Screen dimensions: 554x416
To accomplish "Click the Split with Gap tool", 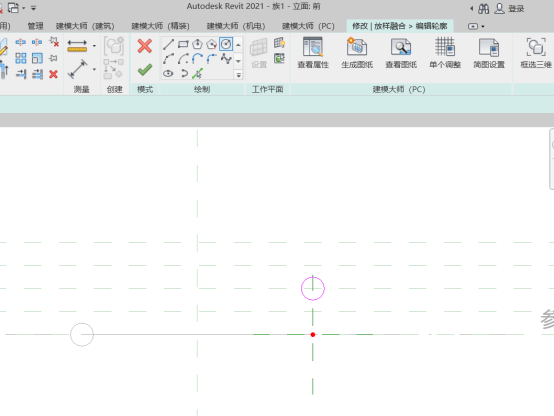I will (37, 42).
